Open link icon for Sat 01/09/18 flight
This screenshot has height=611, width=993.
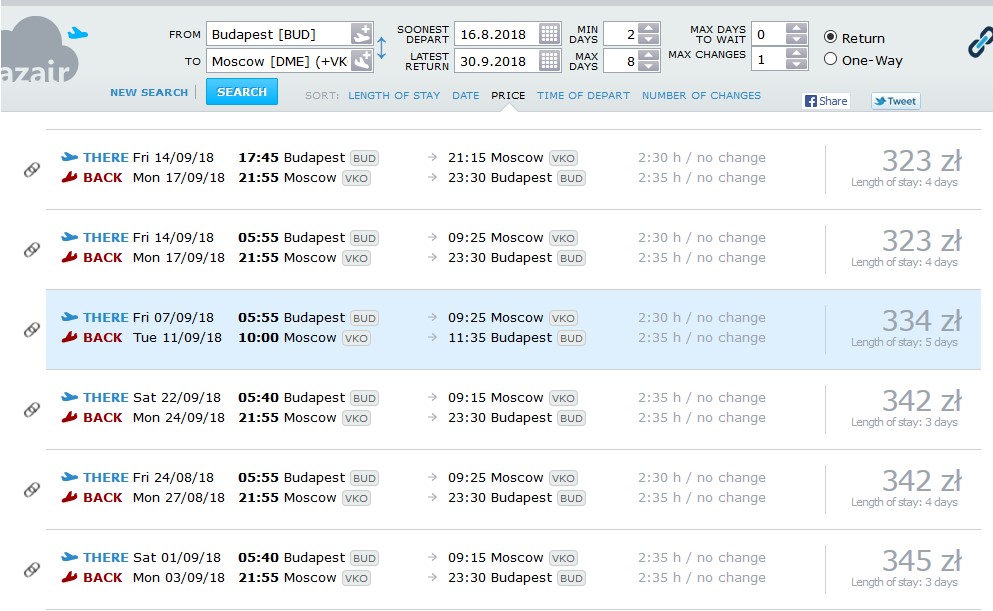(x=32, y=569)
